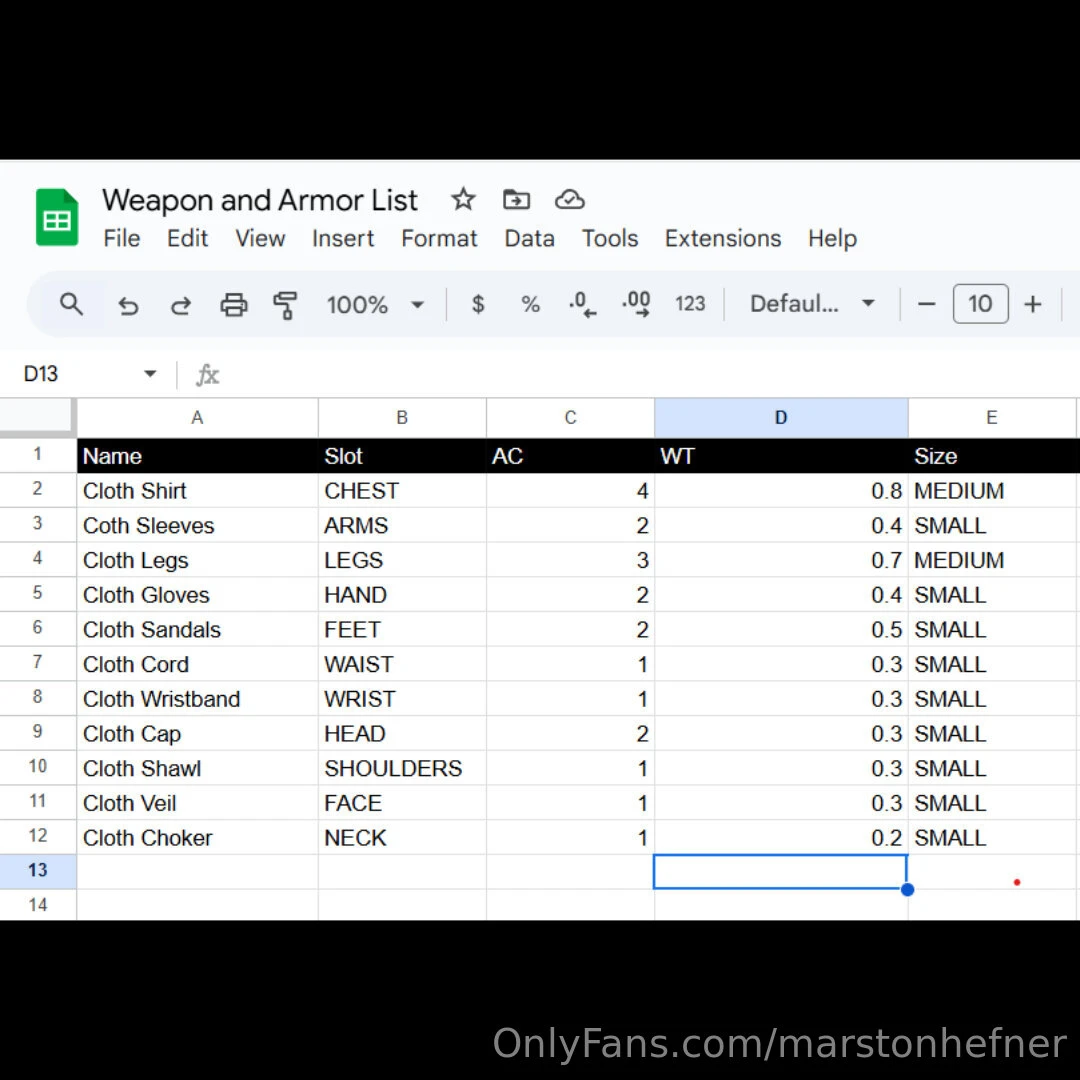Check the cloud save status icon
The image size is (1080, 1080).
[x=569, y=199]
